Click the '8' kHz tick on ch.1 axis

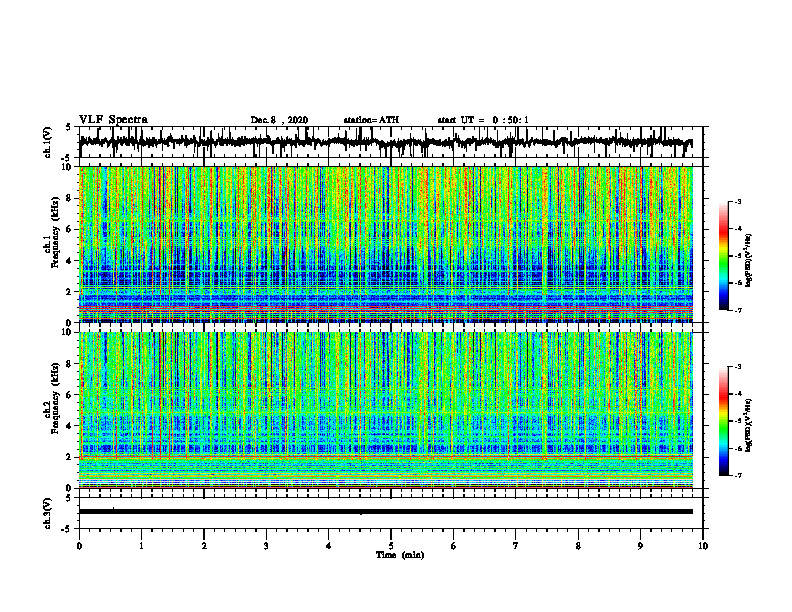click(x=71, y=198)
